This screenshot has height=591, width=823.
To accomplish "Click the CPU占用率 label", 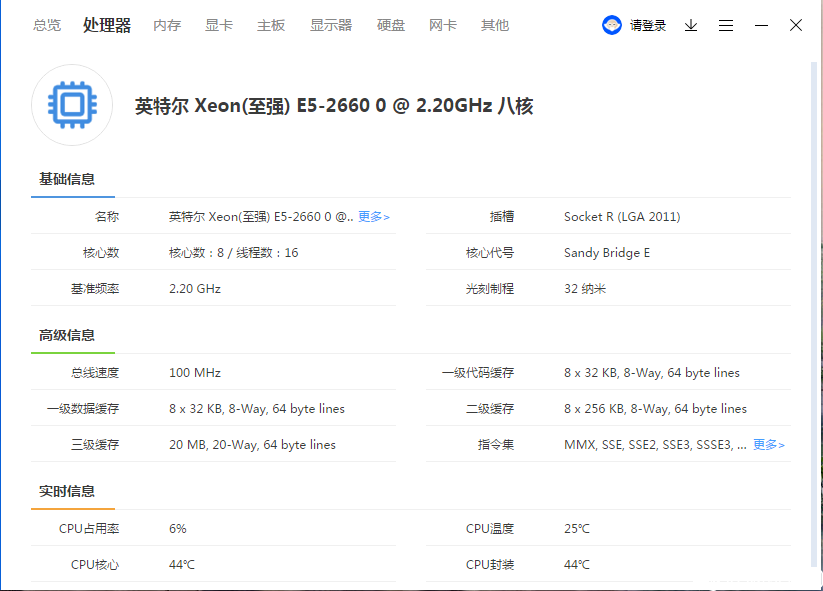I will [89, 529].
